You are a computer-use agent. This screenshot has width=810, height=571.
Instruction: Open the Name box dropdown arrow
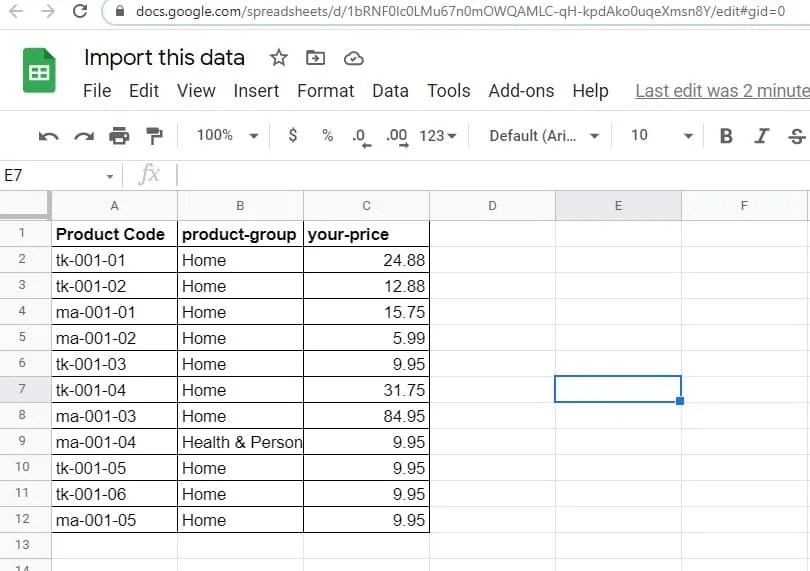click(110, 177)
